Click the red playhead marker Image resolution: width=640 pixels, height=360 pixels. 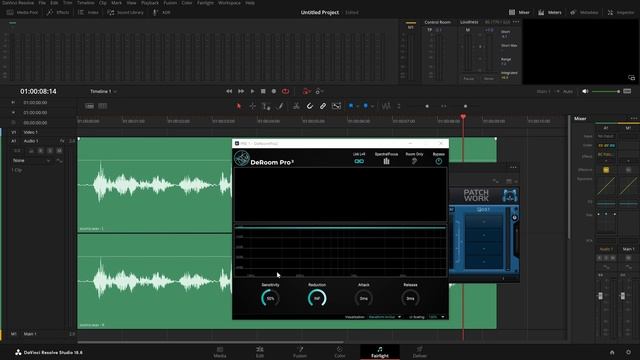click(x=463, y=117)
